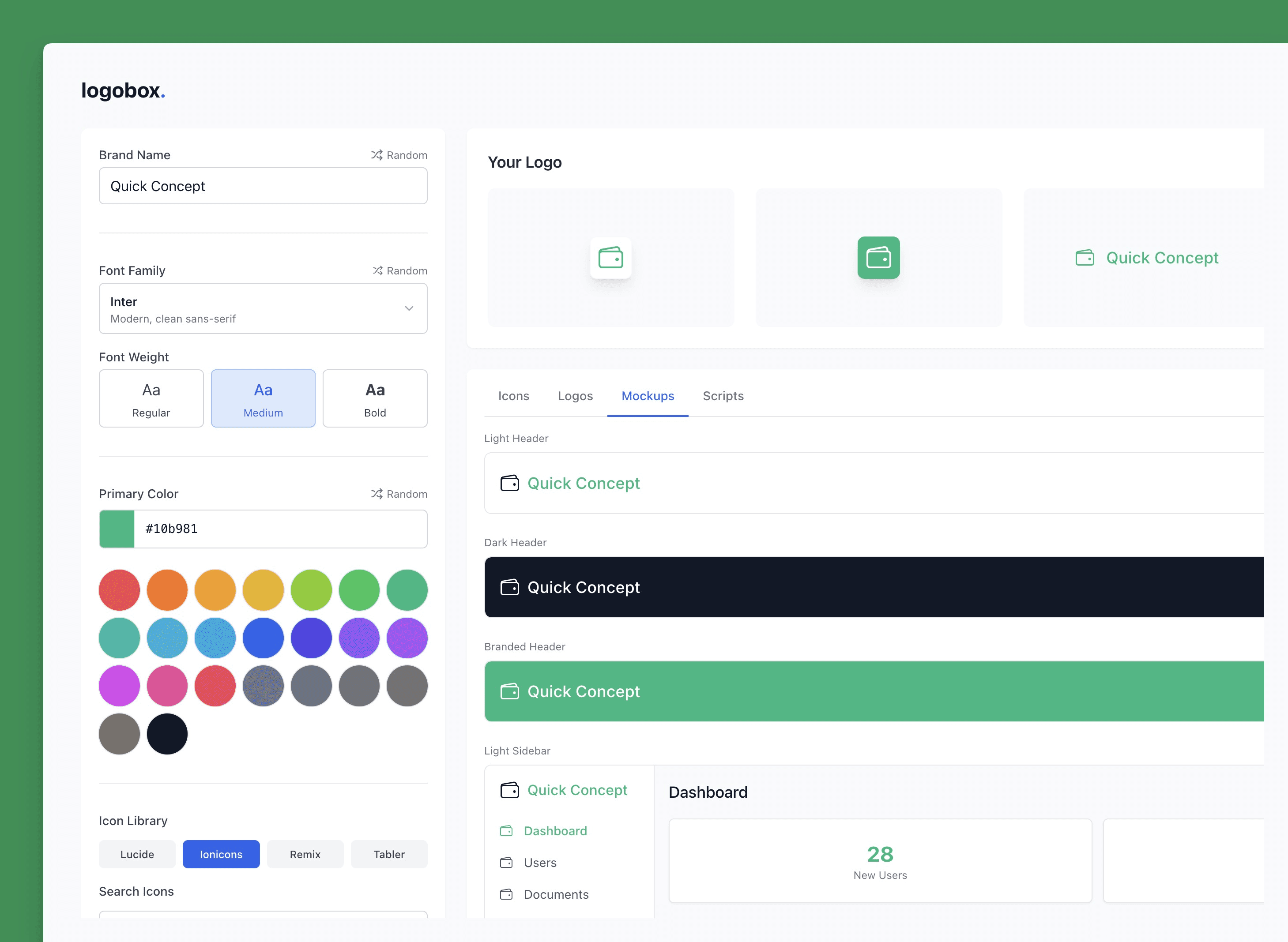Viewport: 1288px width, 942px height.
Task: Click the shuffle icon next to Font Family
Action: pos(377,270)
